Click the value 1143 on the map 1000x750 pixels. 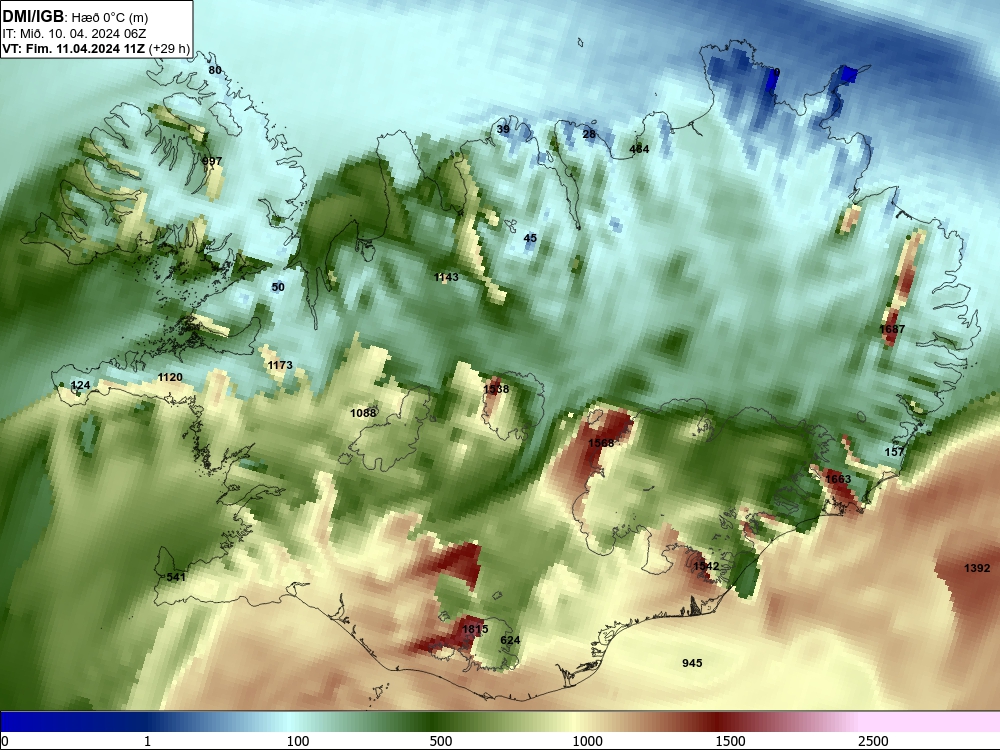click(x=446, y=277)
